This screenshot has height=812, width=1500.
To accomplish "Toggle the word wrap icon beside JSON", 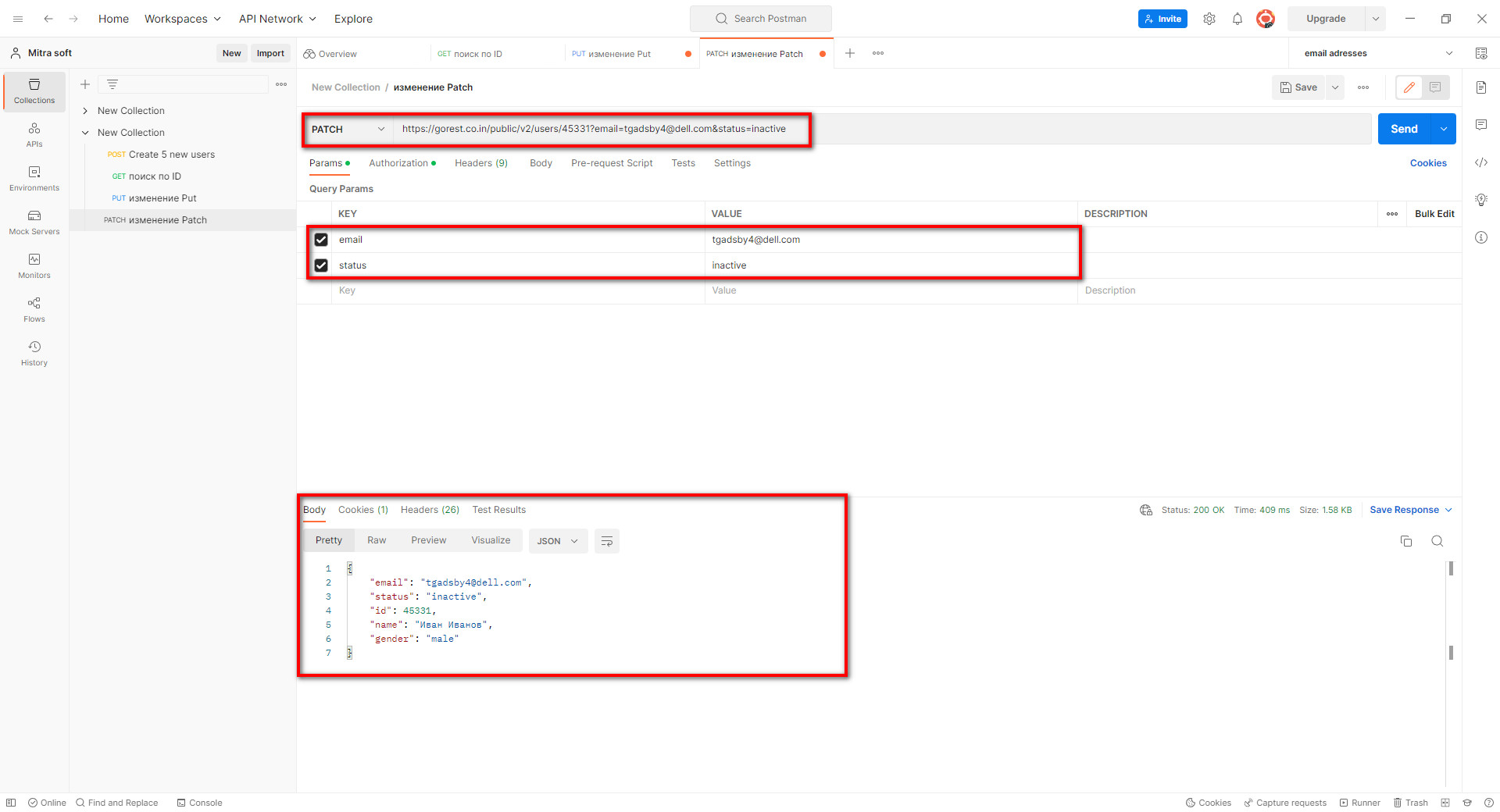I will tap(607, 541).
